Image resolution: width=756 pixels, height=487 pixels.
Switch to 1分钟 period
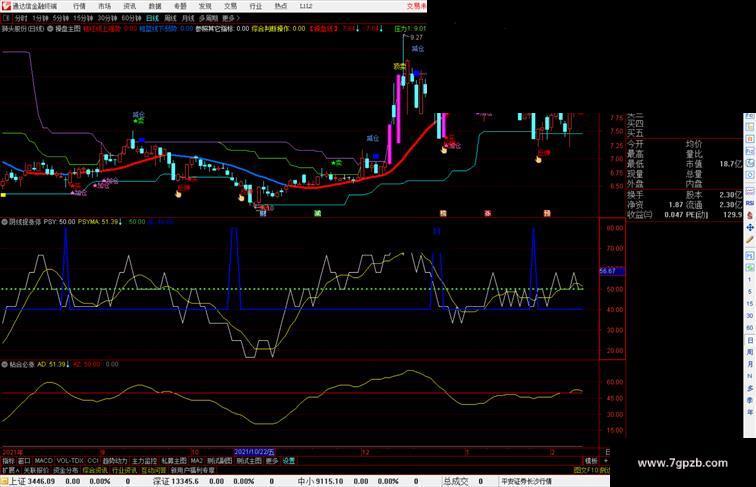tap(40, 18)
